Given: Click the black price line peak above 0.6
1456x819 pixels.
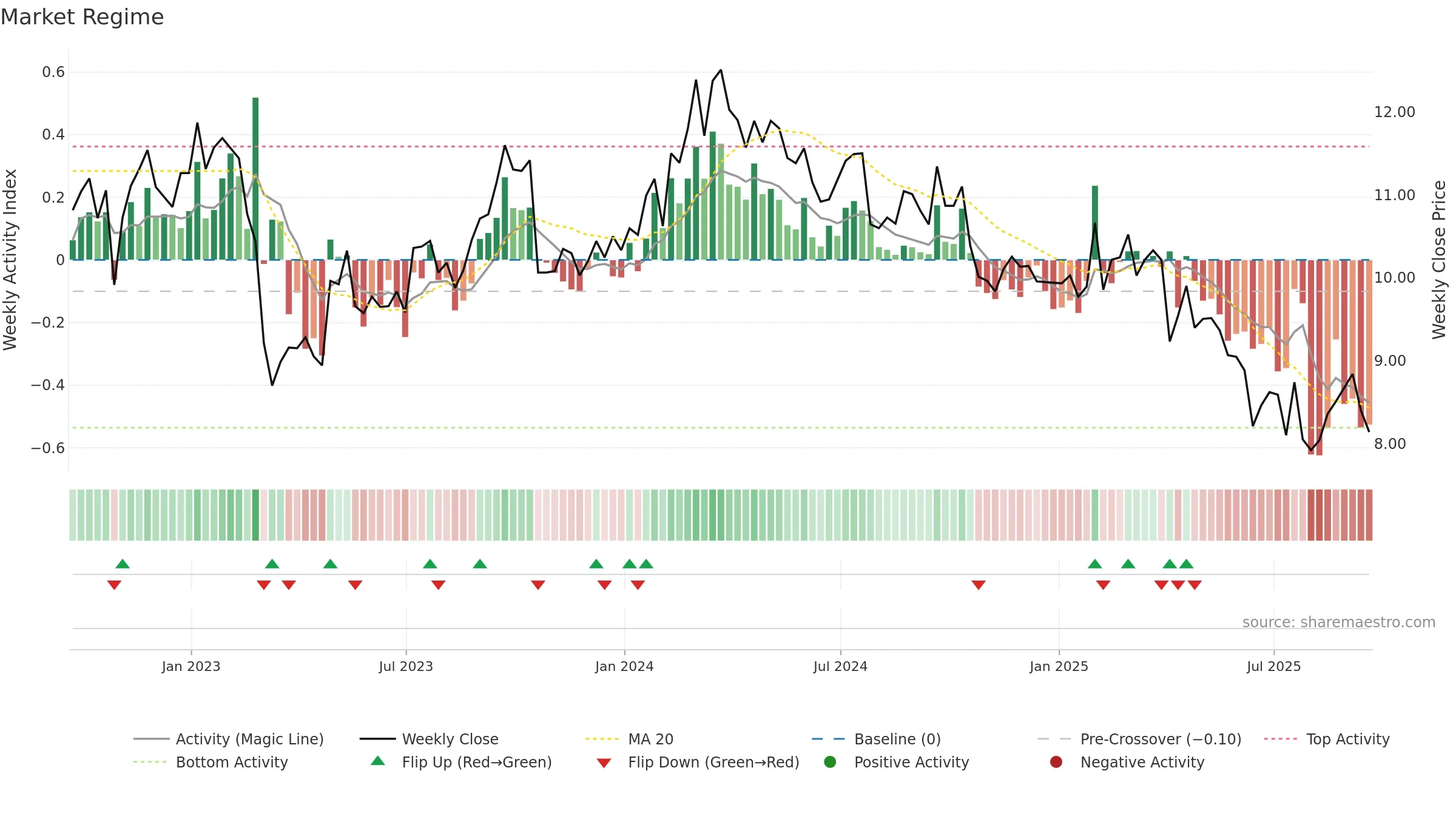Looking at the screenshot, I should pyautogui.click(x=721, y=70).
